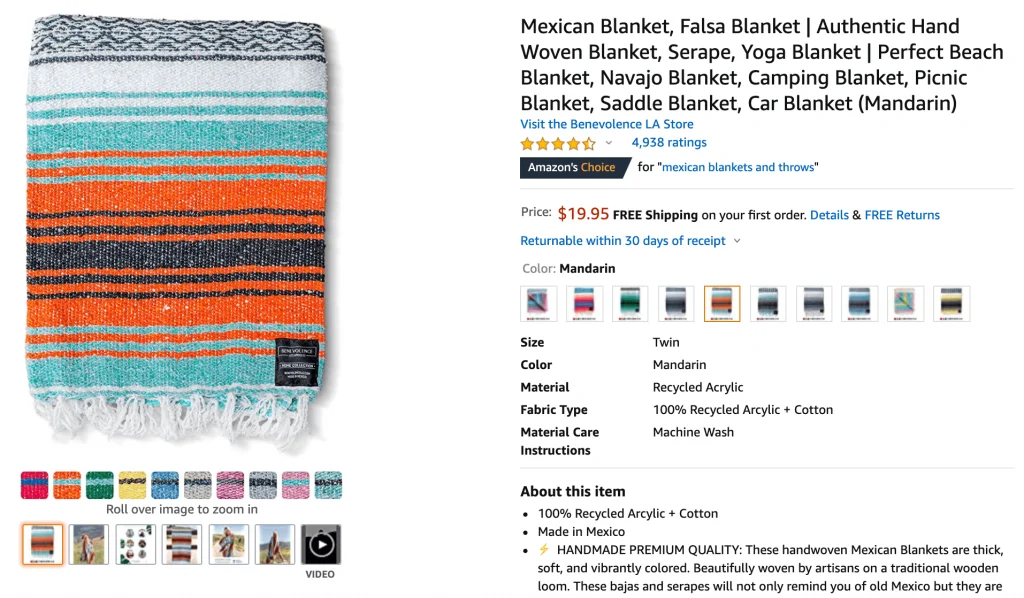Play the product video thumbnail
Viewport: 1024px width, 598px height.
tap(321, 544)
